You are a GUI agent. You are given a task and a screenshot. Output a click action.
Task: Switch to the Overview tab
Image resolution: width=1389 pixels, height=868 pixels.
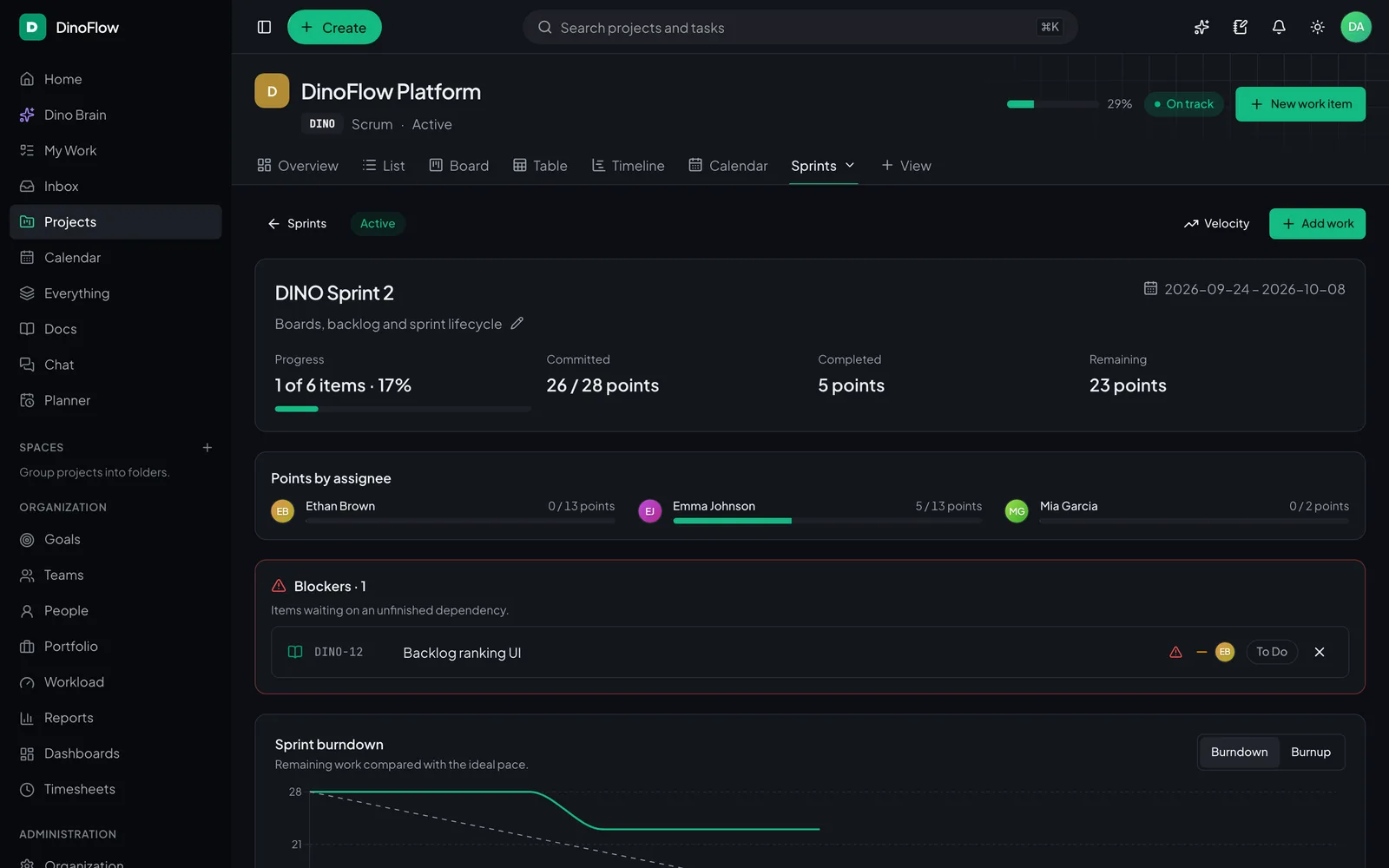pos(298,165)
